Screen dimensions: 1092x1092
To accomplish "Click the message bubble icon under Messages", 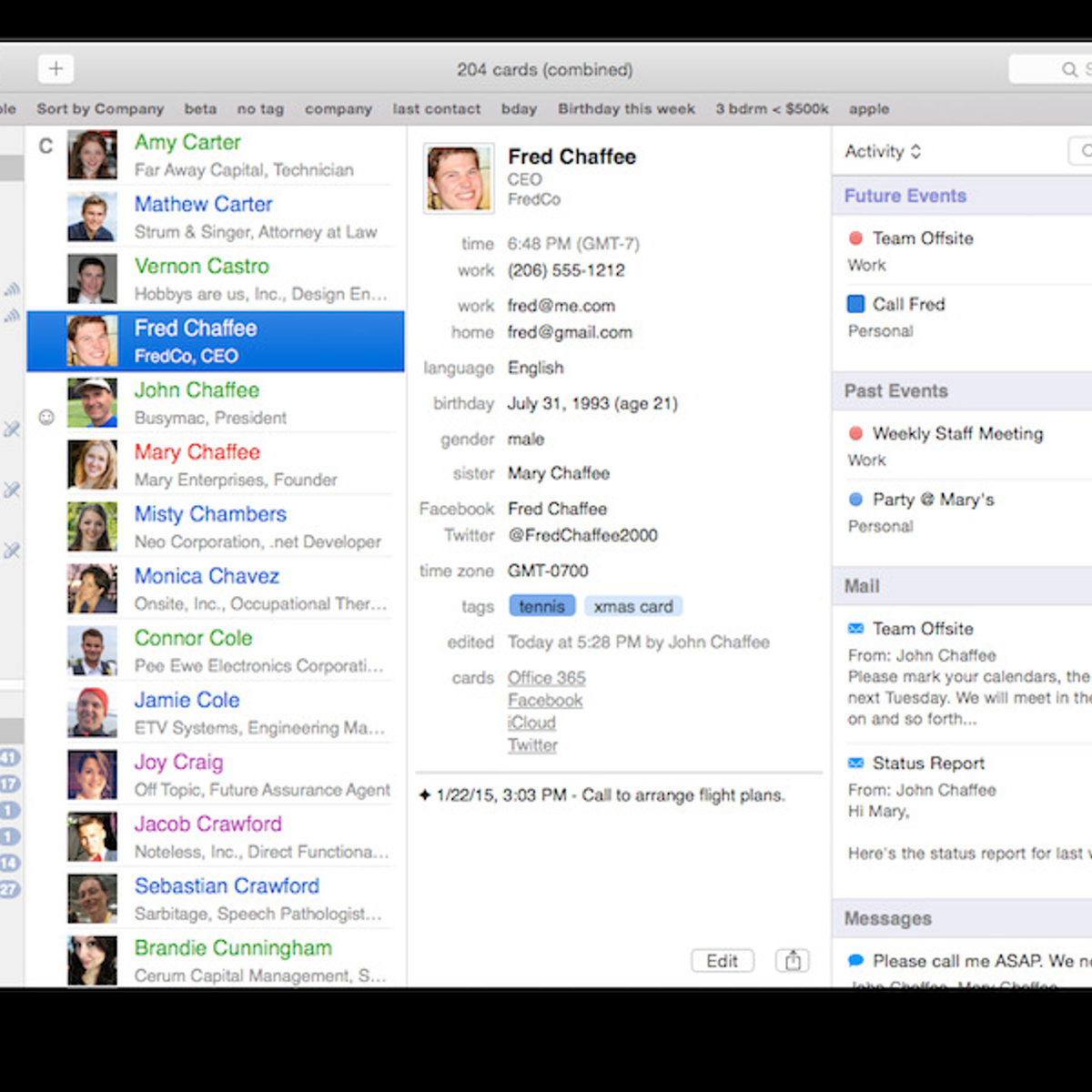I will tap(855, 961).
